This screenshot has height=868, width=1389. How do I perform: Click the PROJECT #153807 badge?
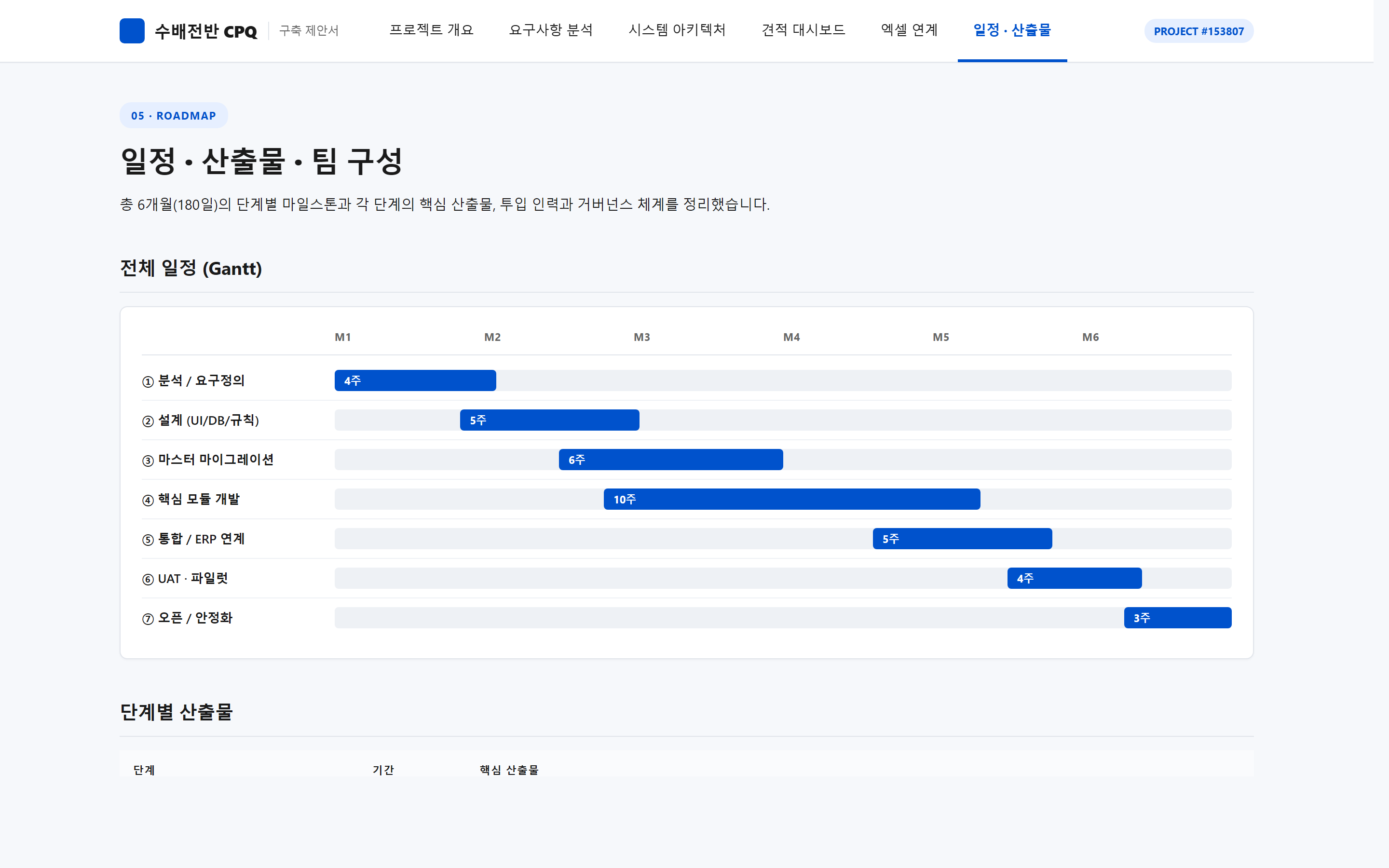tap(1198, 31)
